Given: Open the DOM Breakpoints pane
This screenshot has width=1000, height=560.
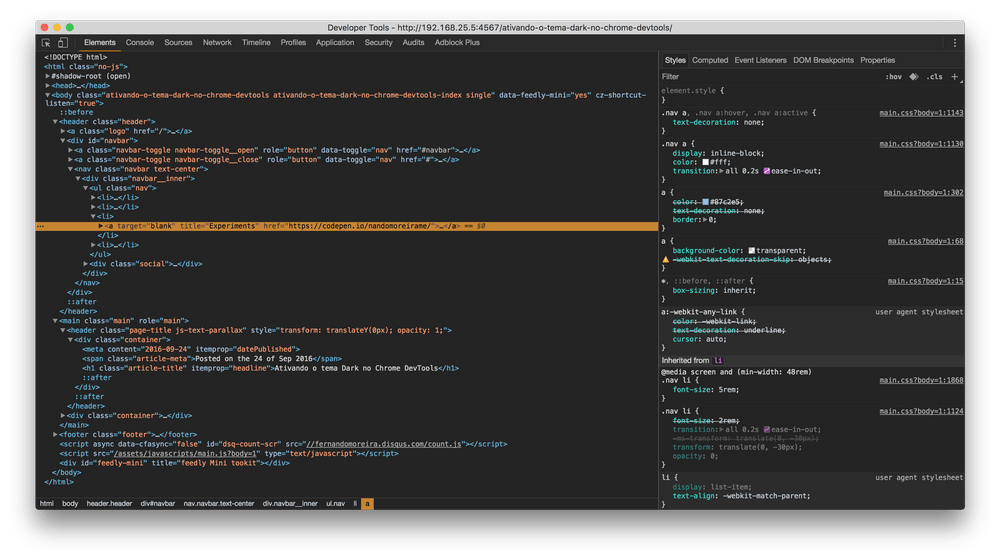Looking at the screenshot, I should click(x=823, y=60).
